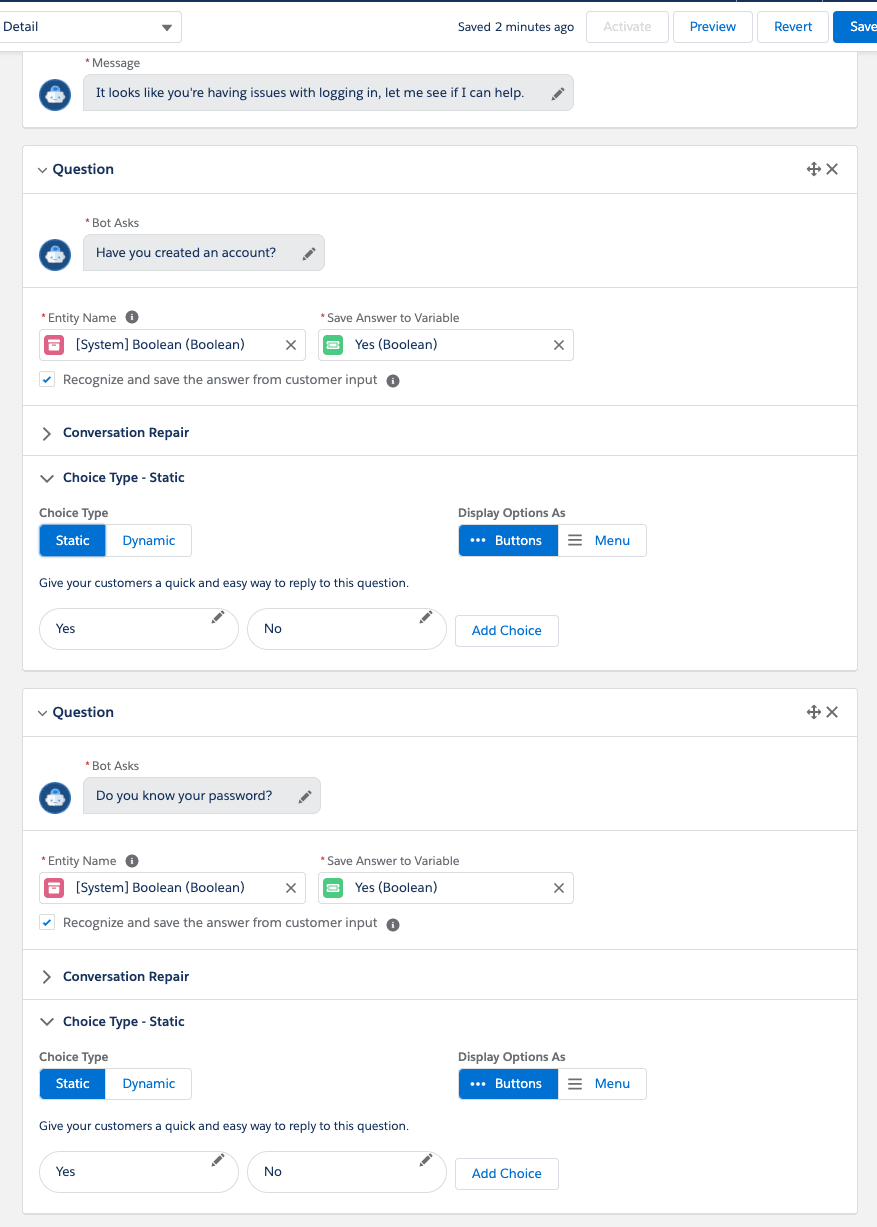This screenshot has height=1227, width=877.
Task: Switch second question display to Menu
Action: (x=602, y=1084)
